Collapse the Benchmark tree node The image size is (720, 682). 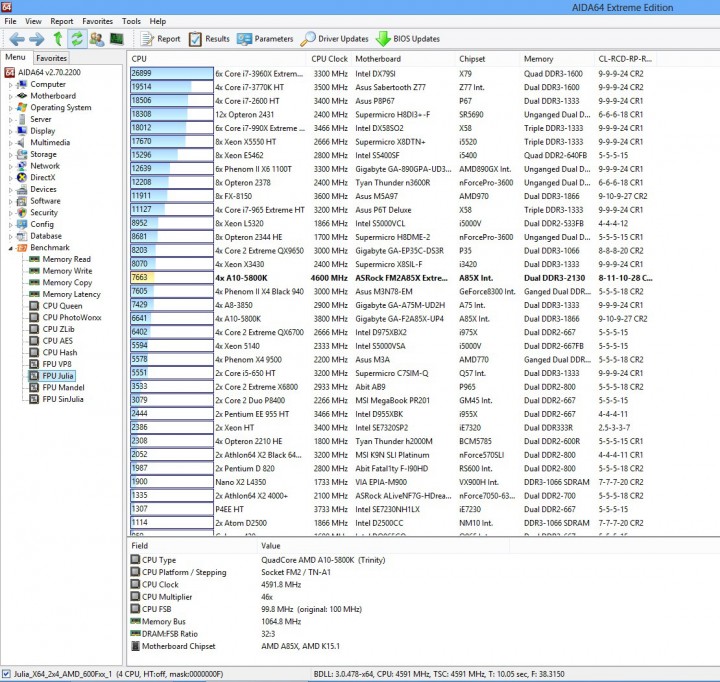point(11,248)
